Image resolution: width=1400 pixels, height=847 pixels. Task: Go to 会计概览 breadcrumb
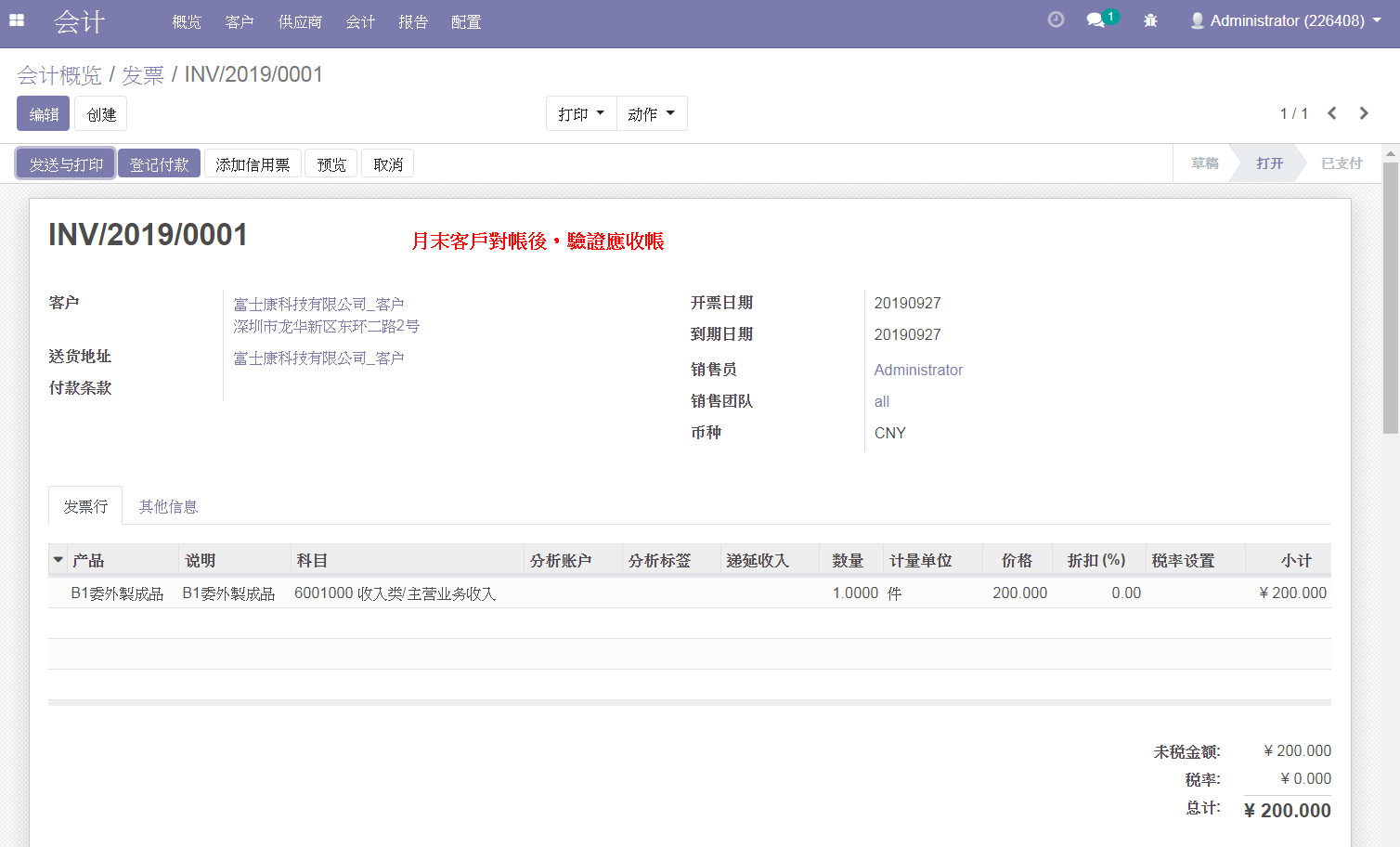tap(59, 74)
